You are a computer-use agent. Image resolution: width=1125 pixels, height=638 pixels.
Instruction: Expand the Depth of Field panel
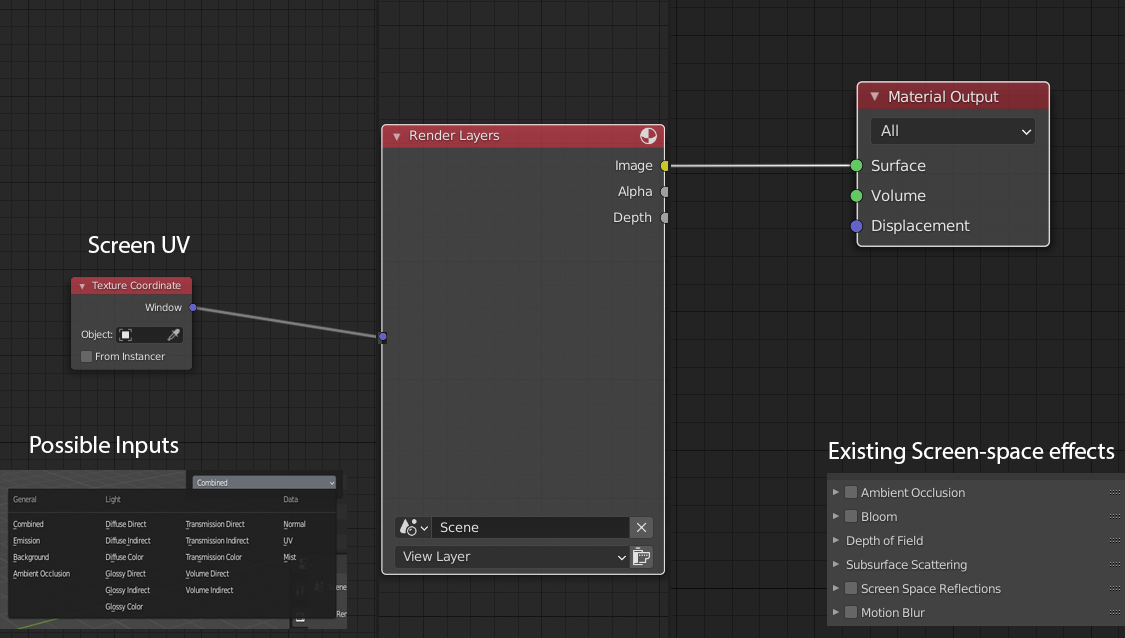coord(836,540)
